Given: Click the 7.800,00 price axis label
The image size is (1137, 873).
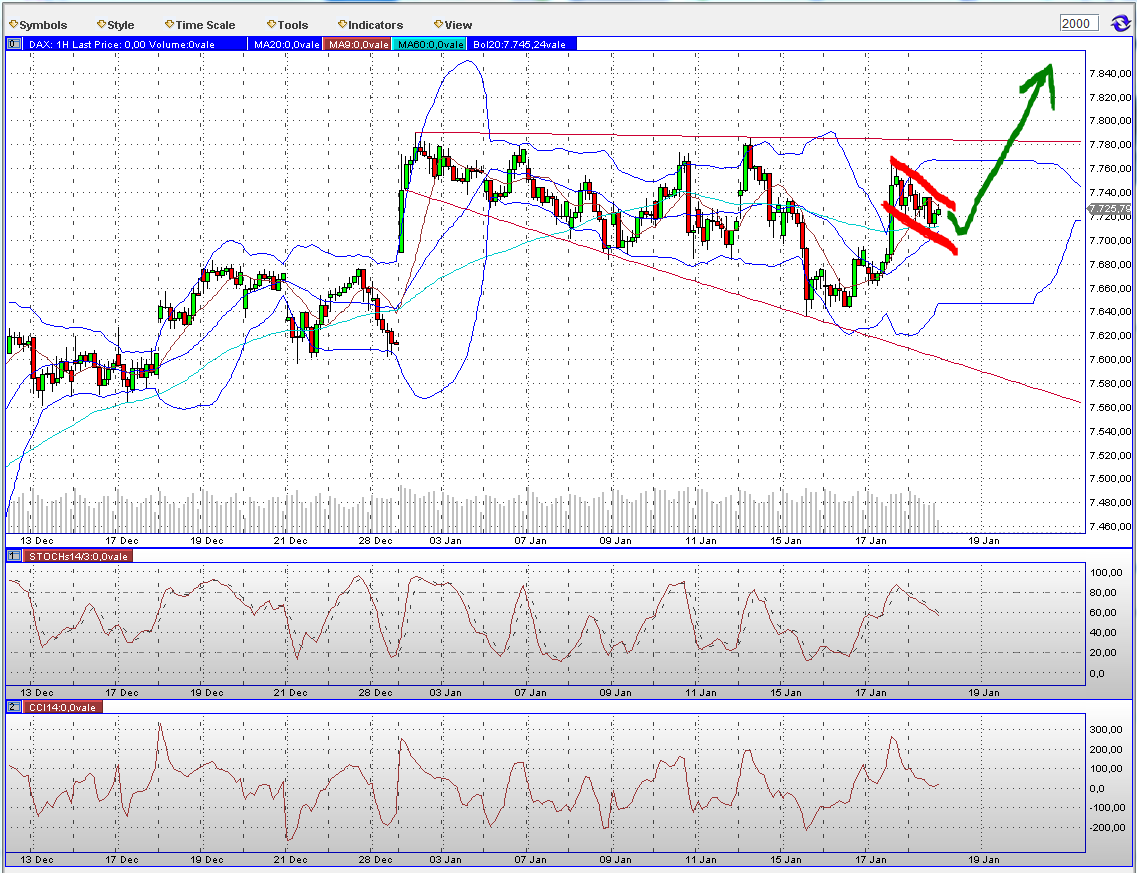Looking at the screenshot, I should pyautogui.click(x=1109, y=121).
